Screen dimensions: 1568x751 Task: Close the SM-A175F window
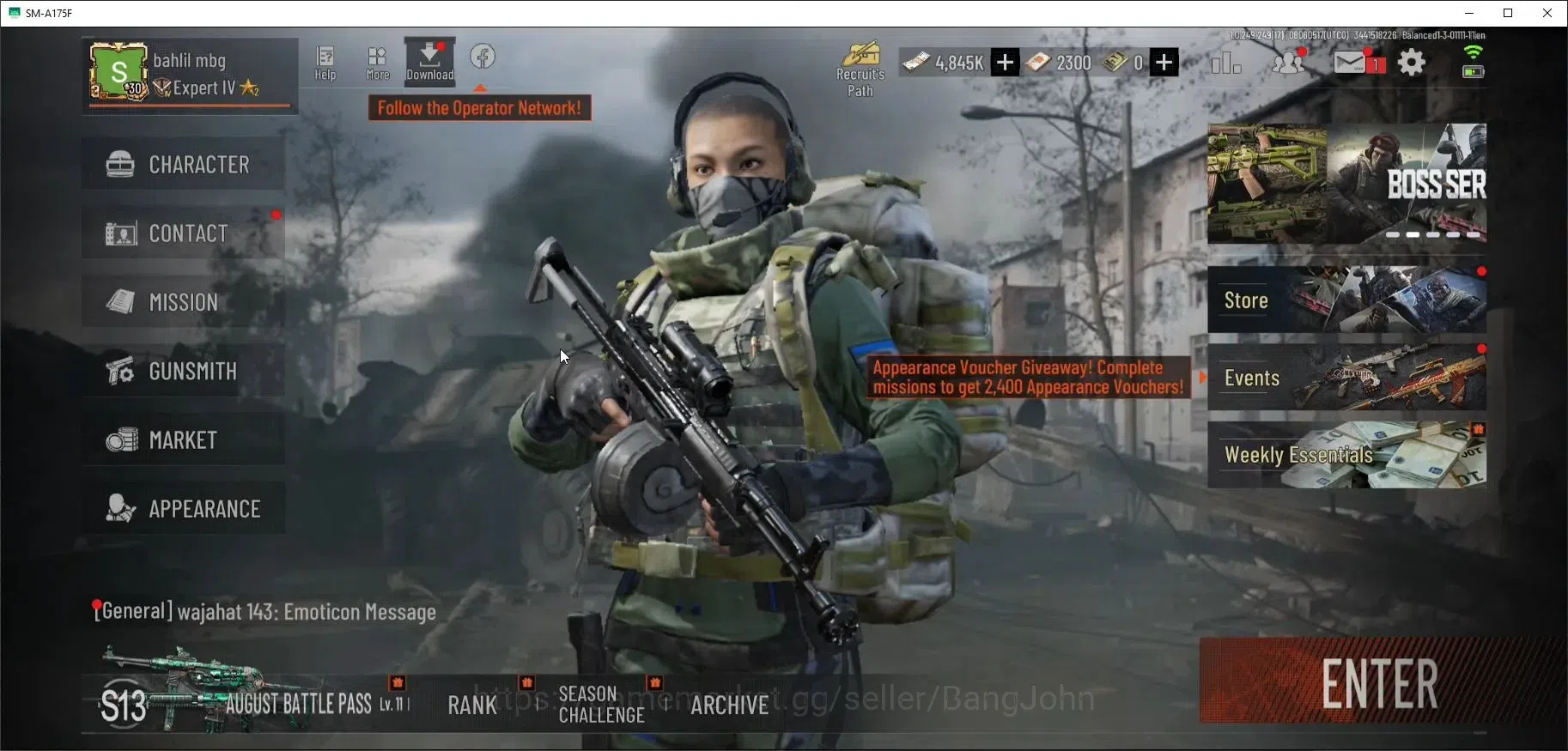click(x=1547, y=13)
